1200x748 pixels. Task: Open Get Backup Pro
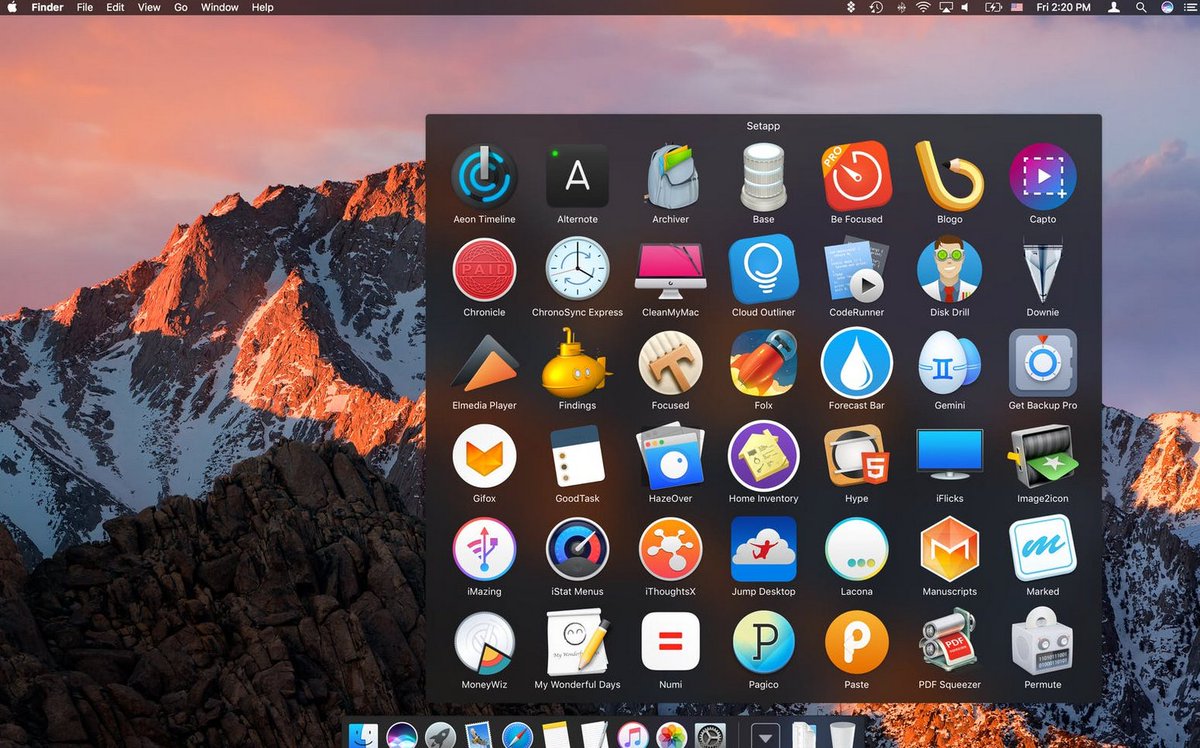pyautogui.click(x=1042, y=362)
